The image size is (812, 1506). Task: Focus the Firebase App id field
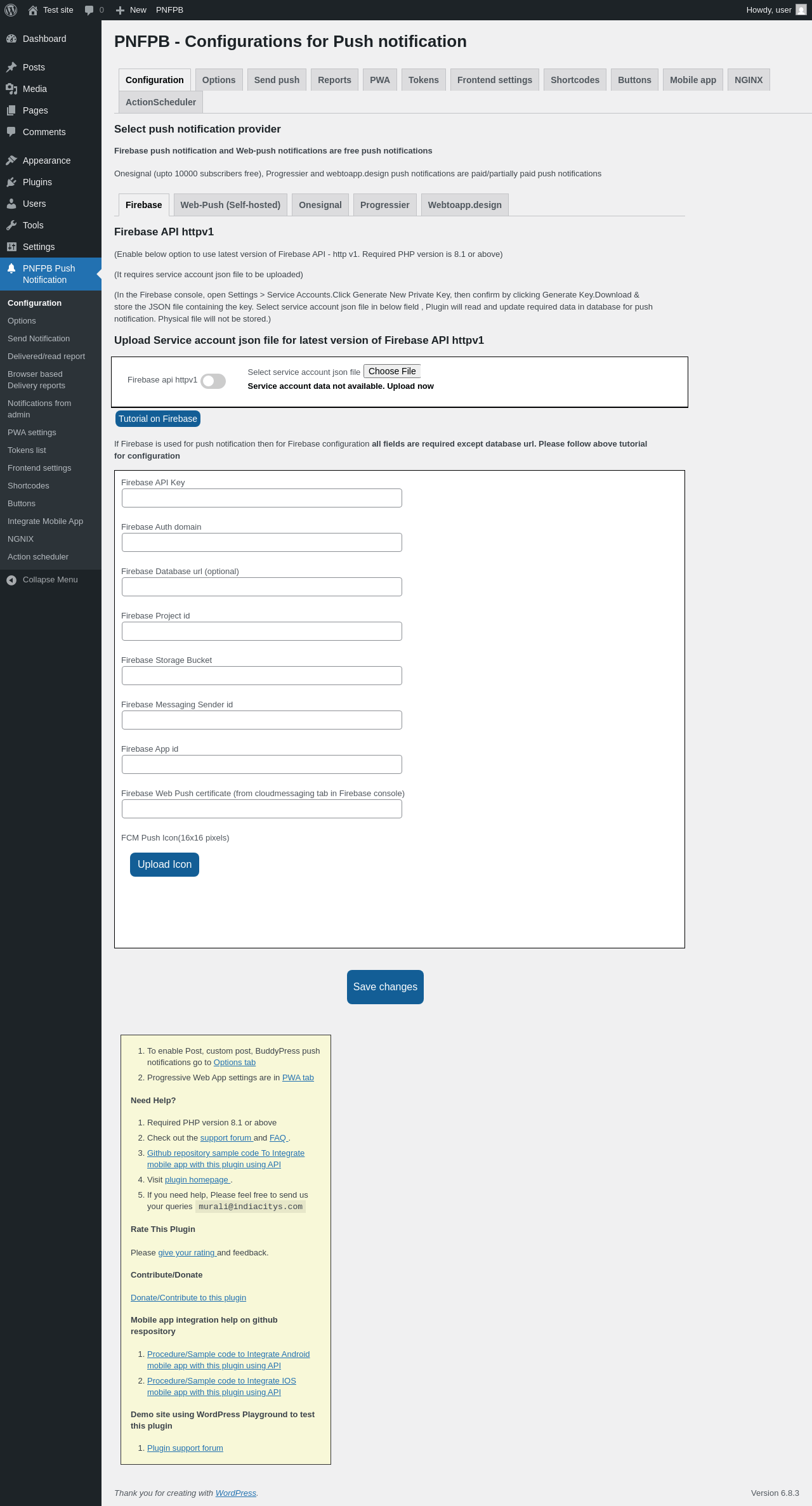coord(262,764)
